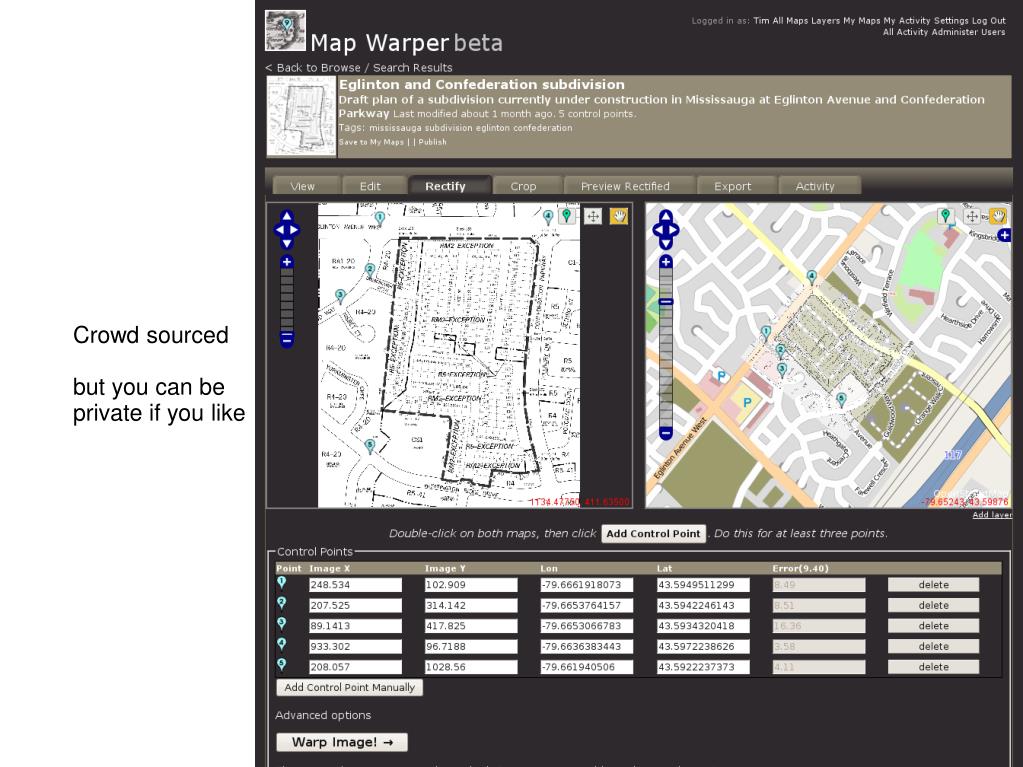
Task: Open the Settings link
Action: [951, 21]
